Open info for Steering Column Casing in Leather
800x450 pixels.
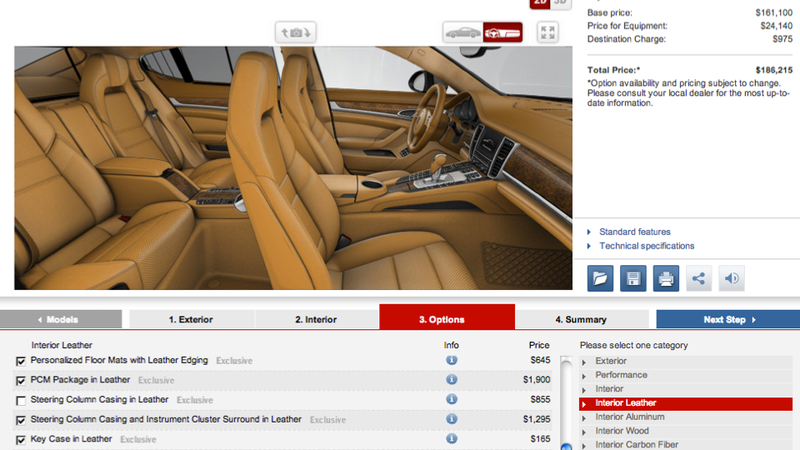[452, 399]
